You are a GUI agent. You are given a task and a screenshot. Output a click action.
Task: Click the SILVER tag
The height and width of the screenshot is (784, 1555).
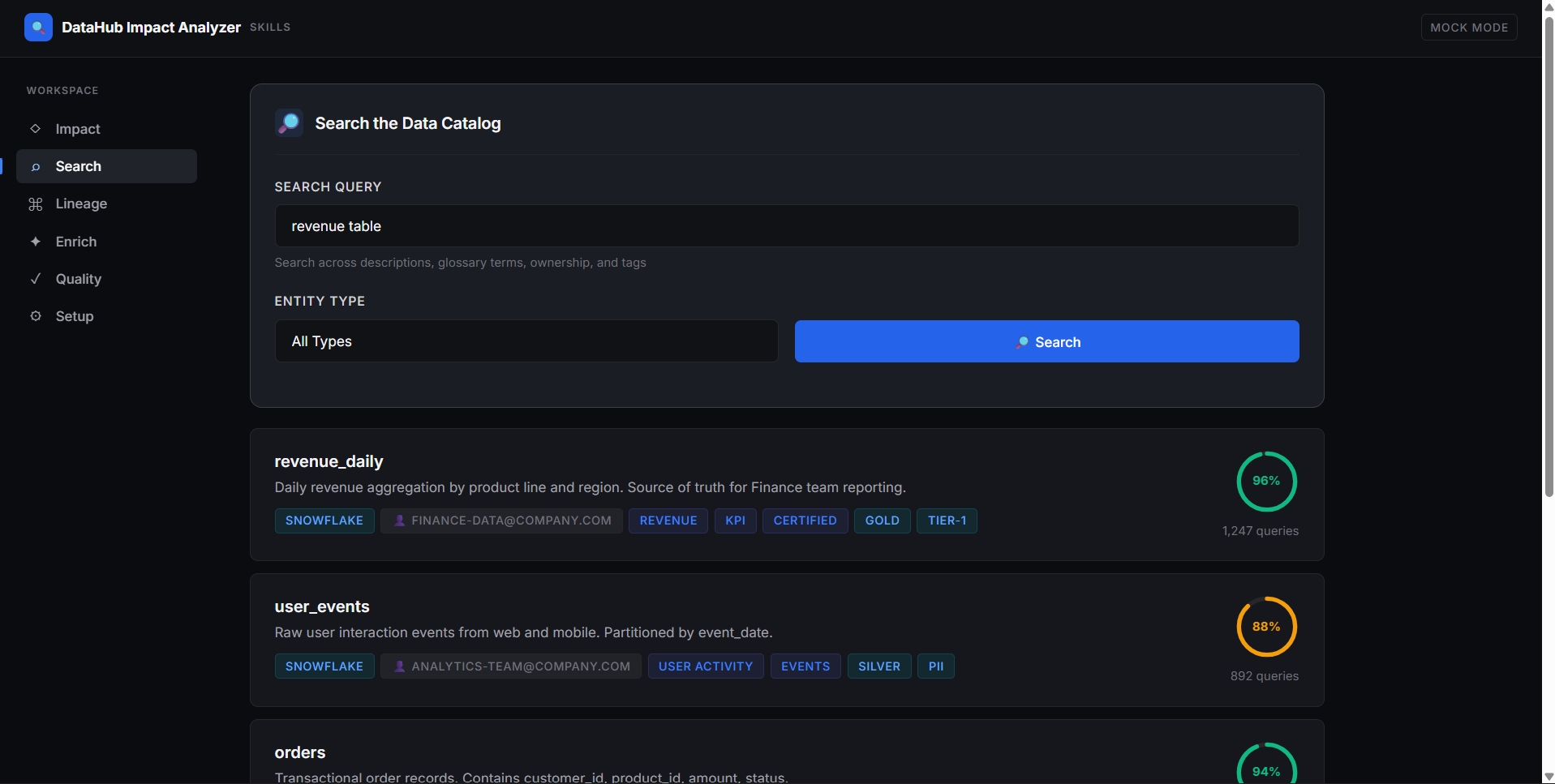coord(879,666)
